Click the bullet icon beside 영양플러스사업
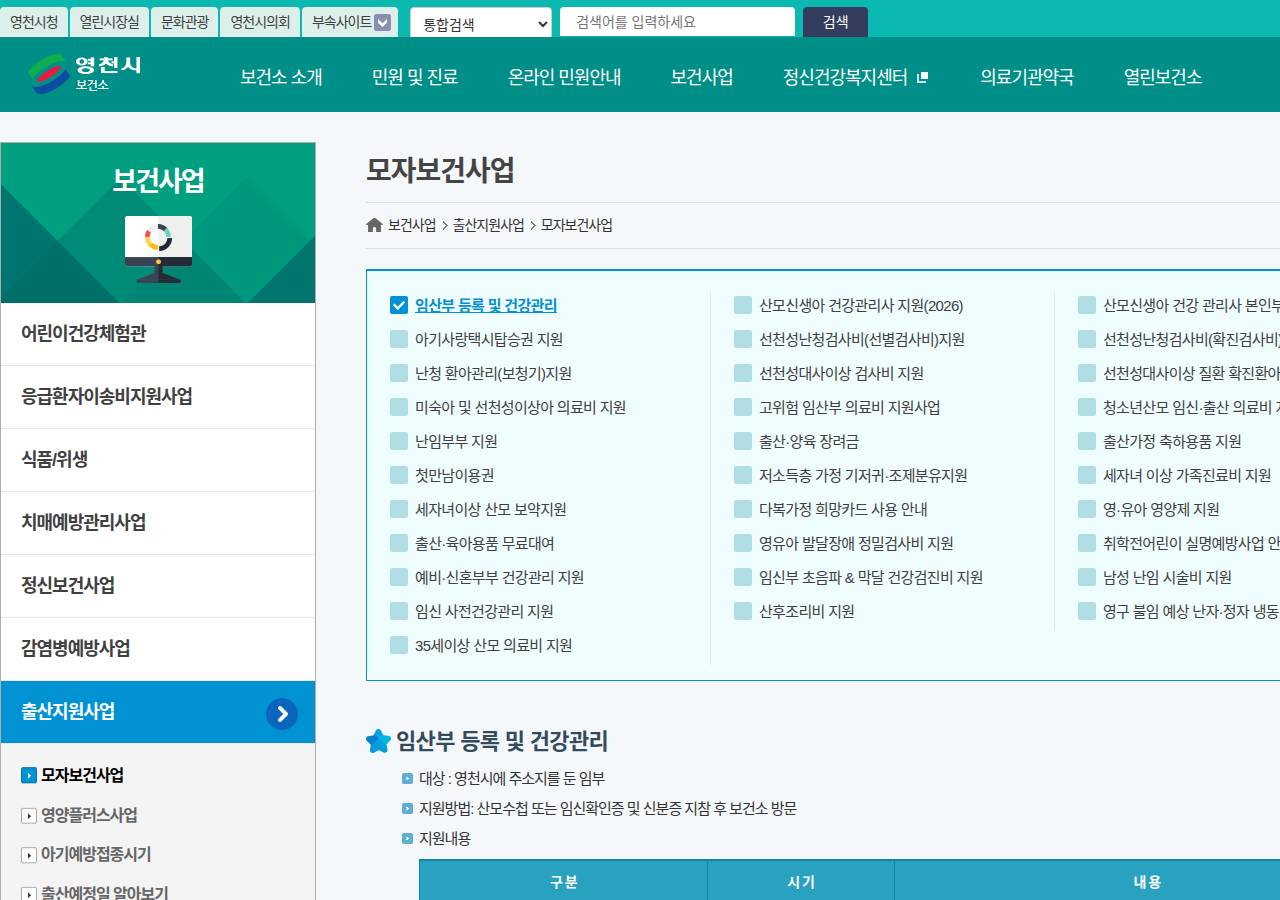Viewport: 1280px width, 900px height. coord(29,815)
